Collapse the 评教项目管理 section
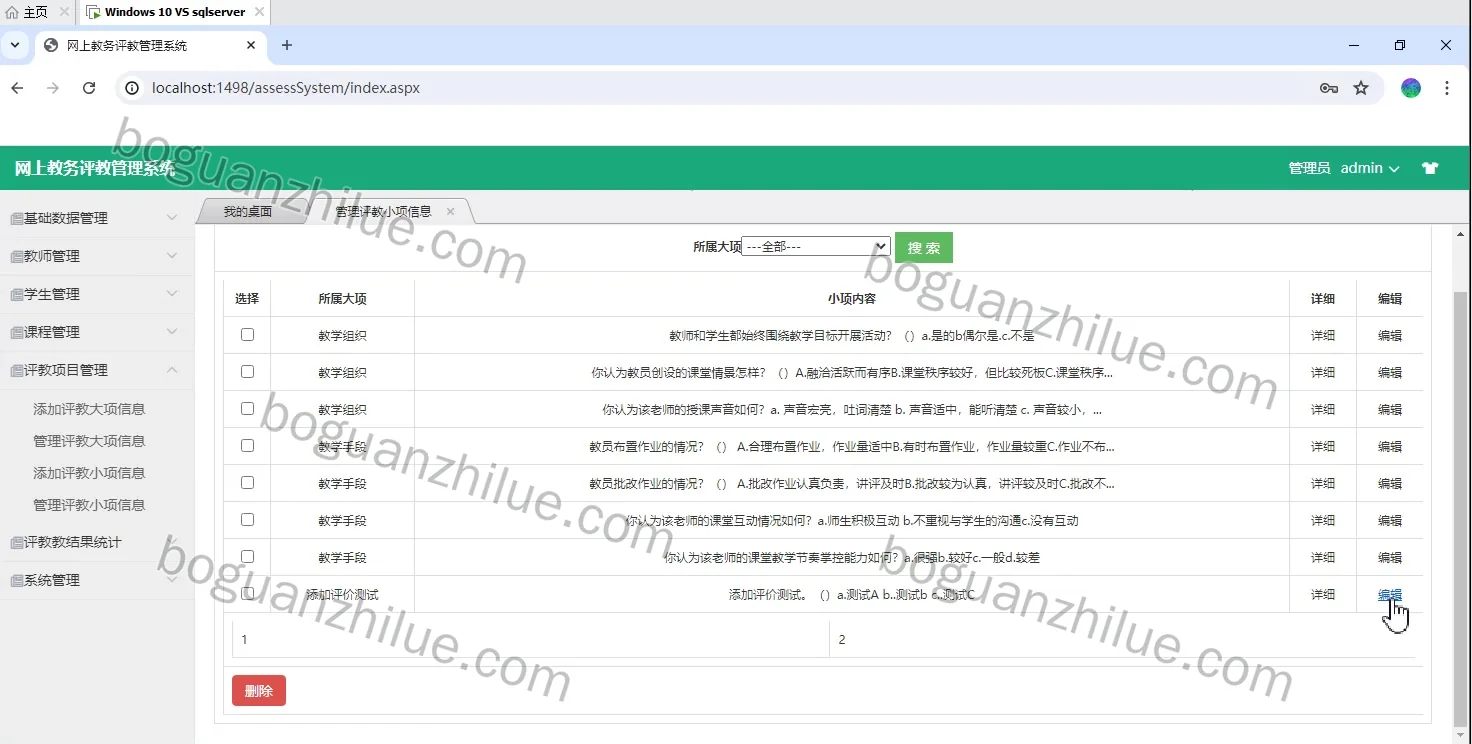1472x744 pixels. [97, 370]
